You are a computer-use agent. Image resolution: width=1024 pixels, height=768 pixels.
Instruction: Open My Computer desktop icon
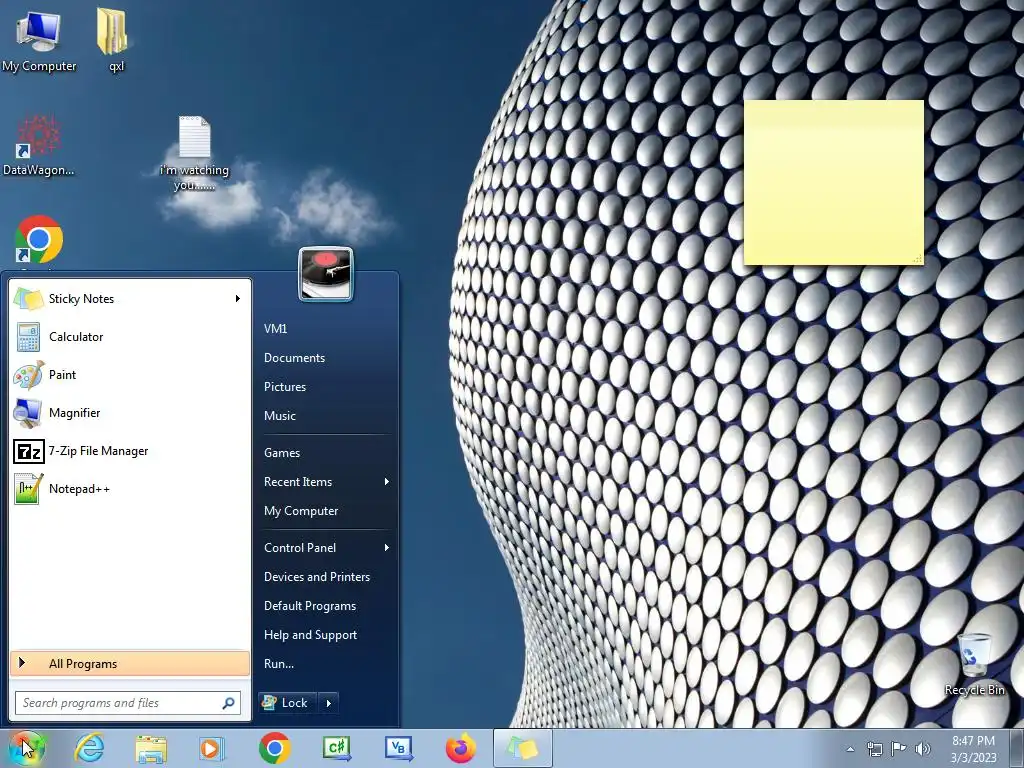[39, 40]
